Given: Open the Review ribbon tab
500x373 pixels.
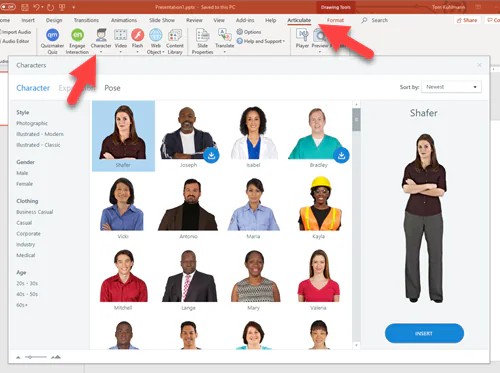Looking at the screenshot, I should click(194, 20).
